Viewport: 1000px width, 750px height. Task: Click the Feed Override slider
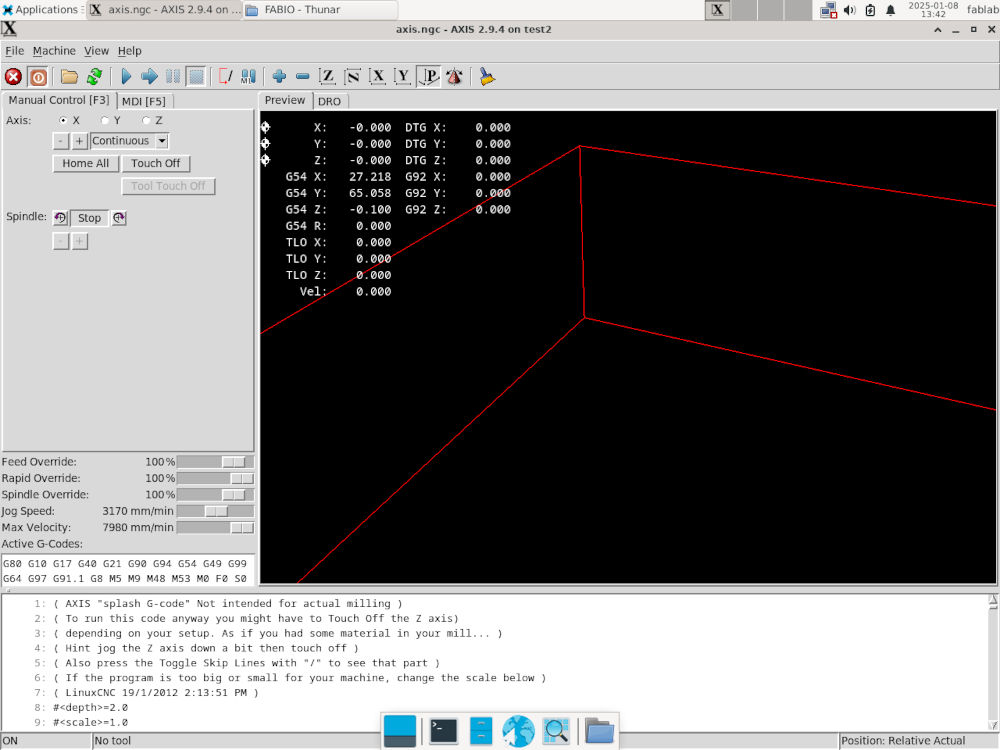pos(215,462)
